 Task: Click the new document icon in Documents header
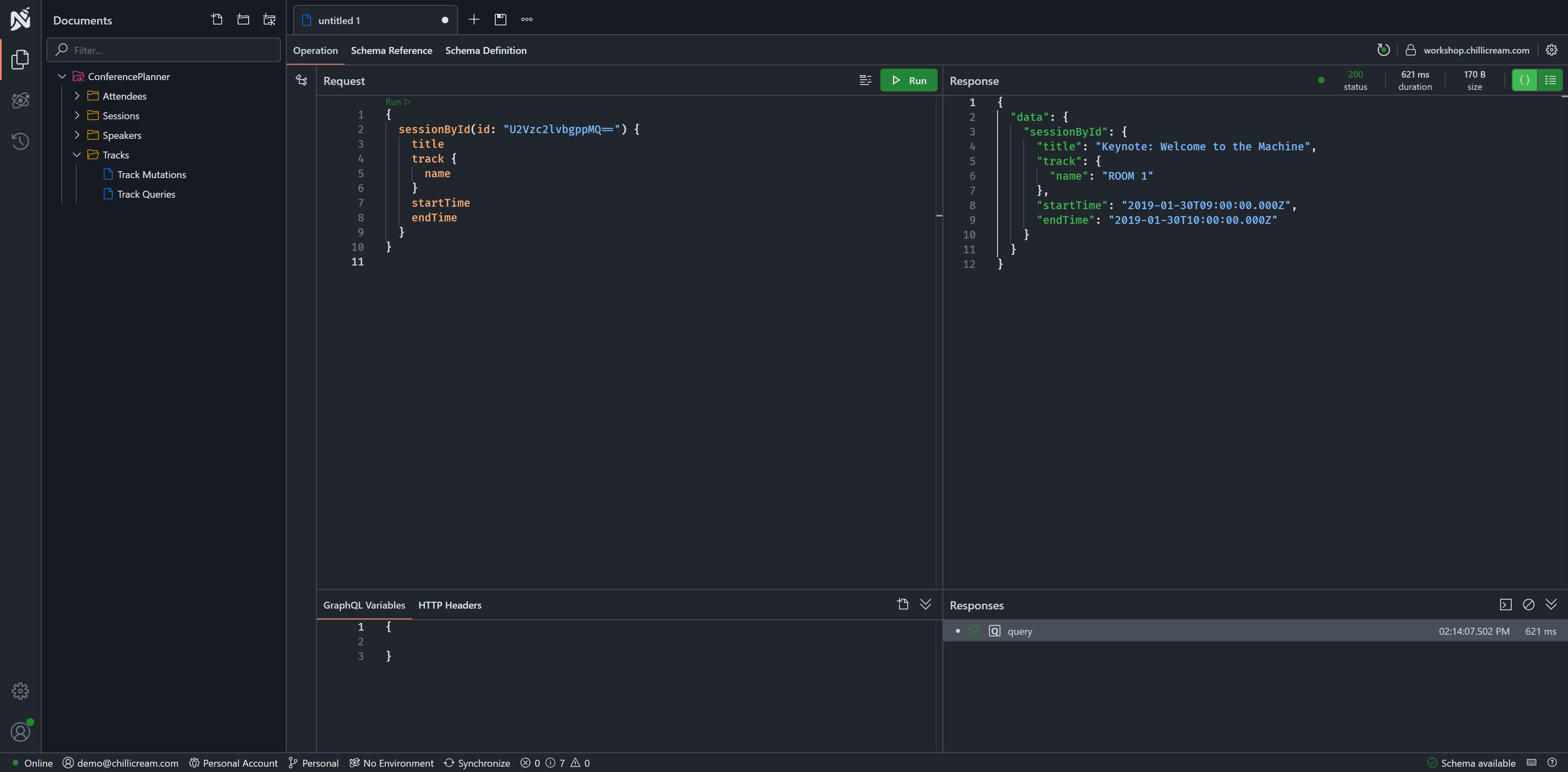click(x=217, y=20)
